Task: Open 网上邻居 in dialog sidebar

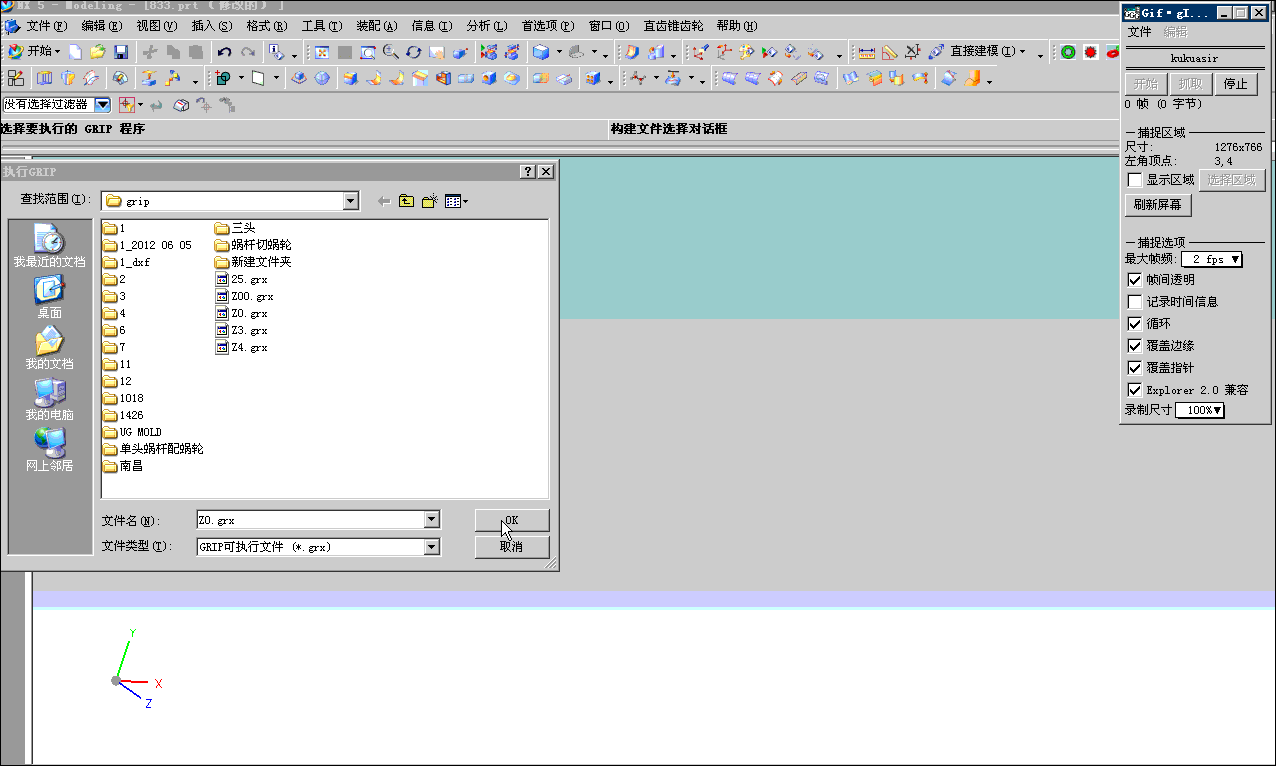Action: pos(49,450)
